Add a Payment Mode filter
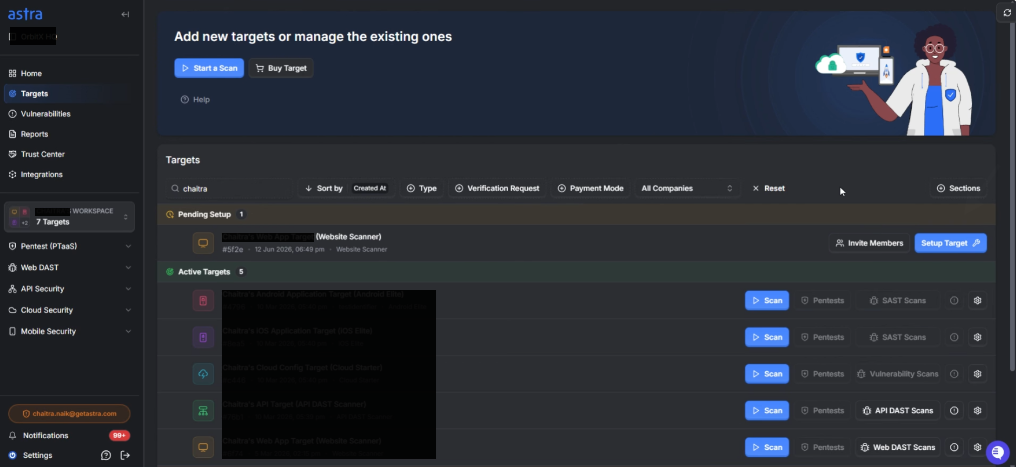This screenshot has height=467, width=1016. point(590,188)
